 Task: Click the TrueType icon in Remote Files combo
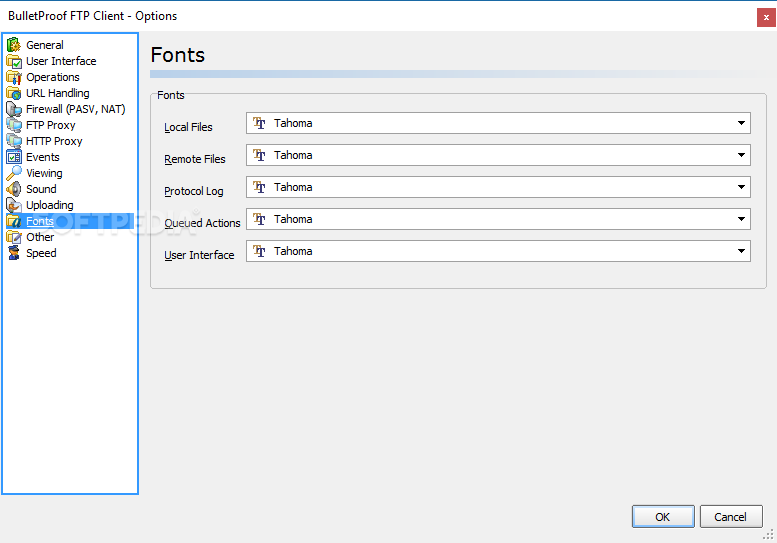point(259,155)
